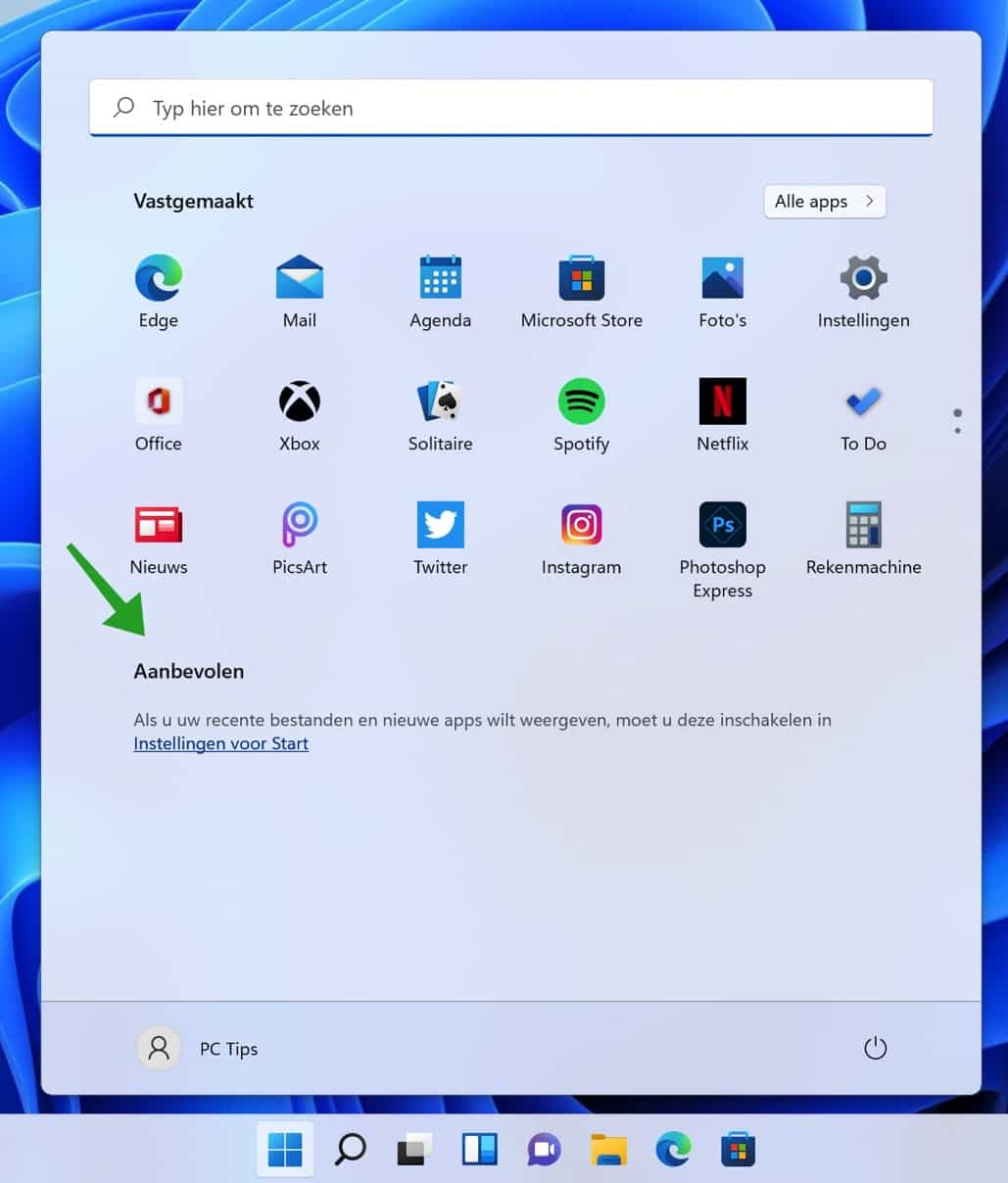Viewport: 1008px width, 1183px height.
Task: Open Task View on the taskbar
Action: (x=414, y=1150)
